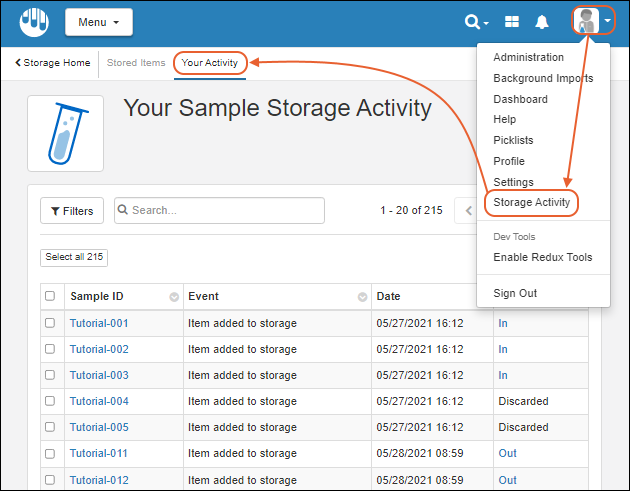This screenshot has height=491, width=630.
Task: Expand the Menu dropdown button
Action: (98, 21)
